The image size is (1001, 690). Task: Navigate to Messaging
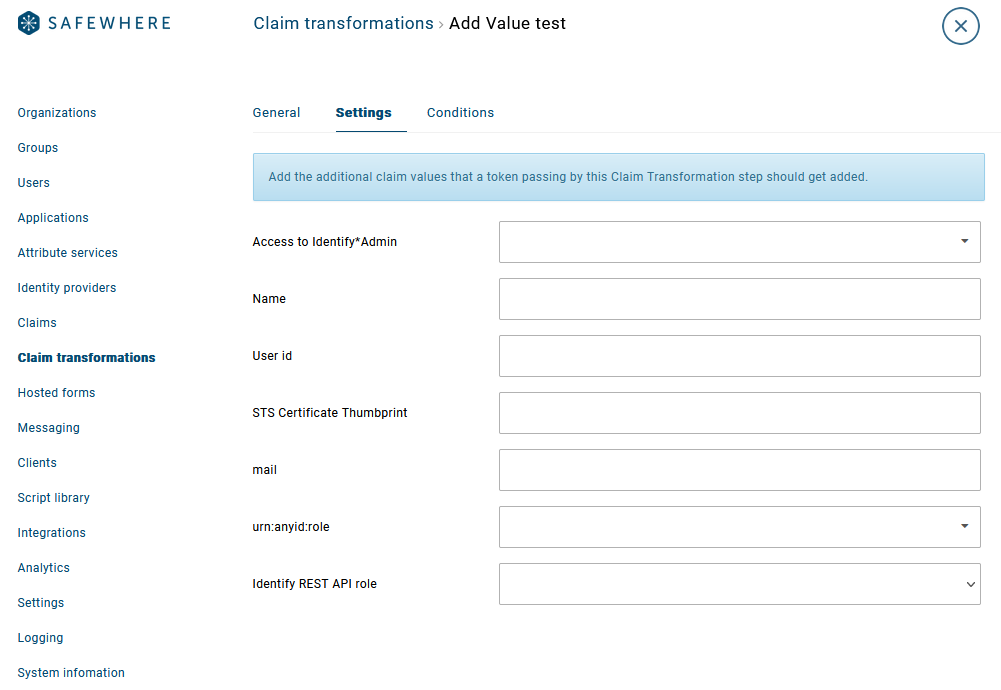click(x=49, y=428)
